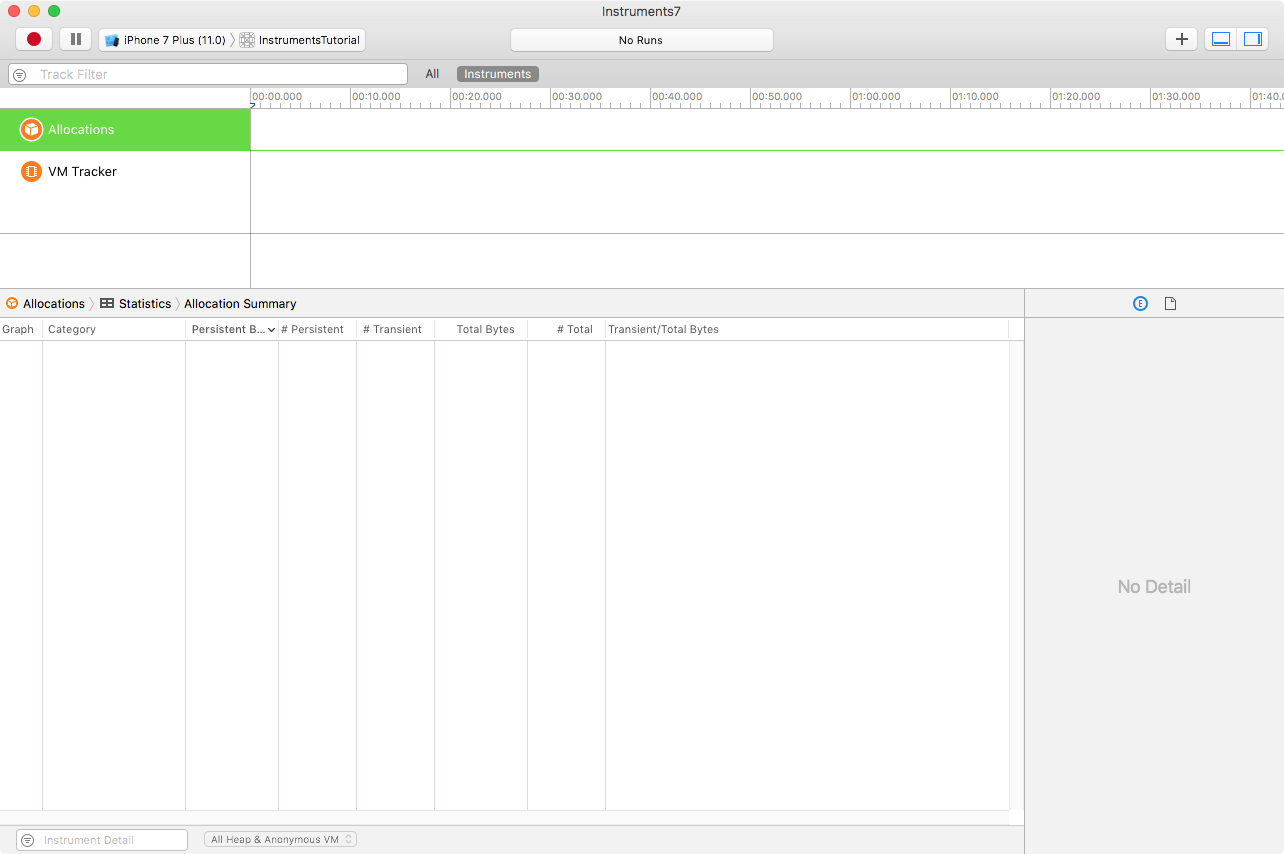Viewport: 1284px width, 854px height.
Task: Sort by Transient/Total Bytes column
Action: 806,329
